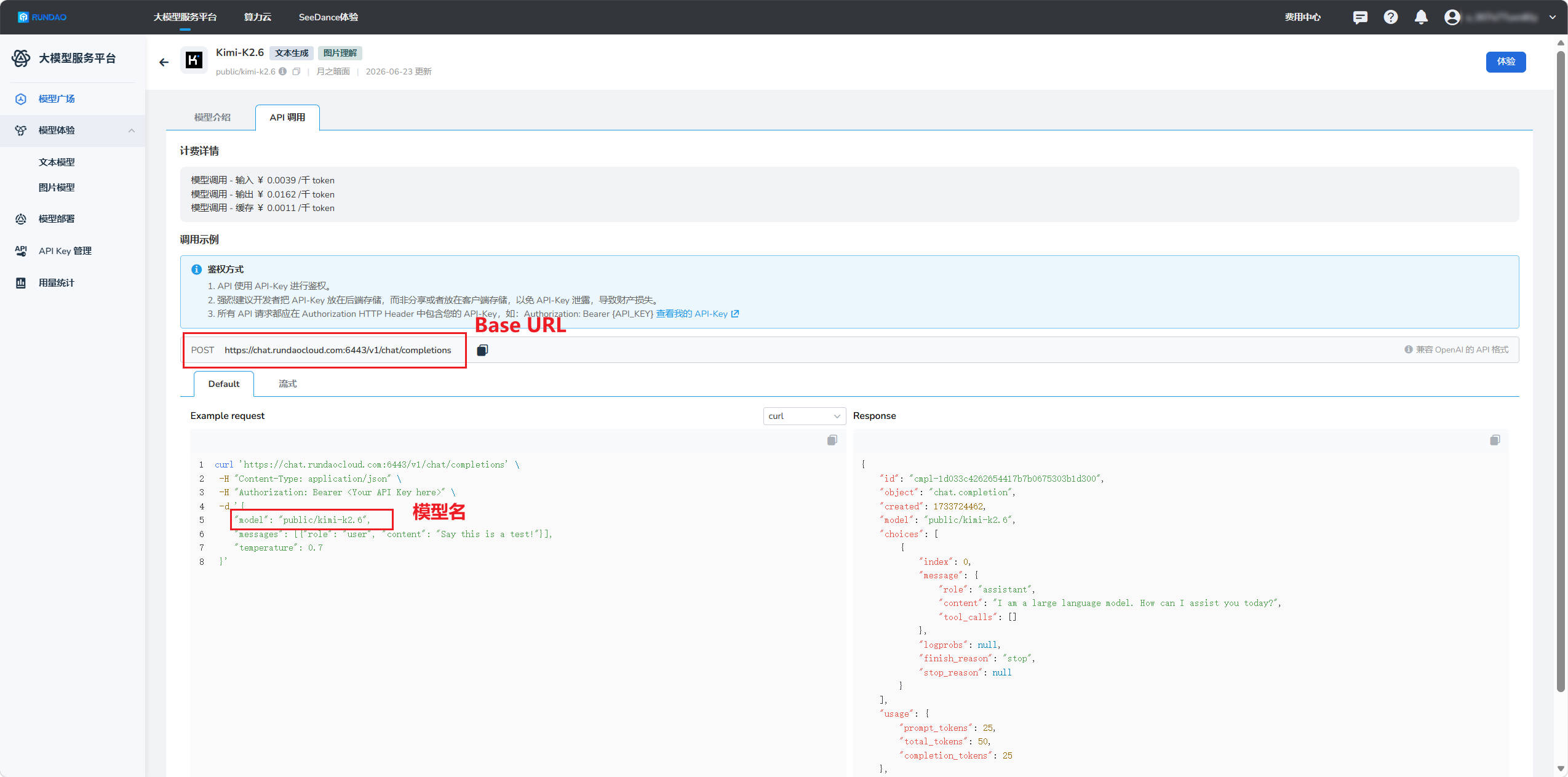This screenshot has width=1568, height=777.
Task: Go back with the left arrow icon
Action: (164, 62)
